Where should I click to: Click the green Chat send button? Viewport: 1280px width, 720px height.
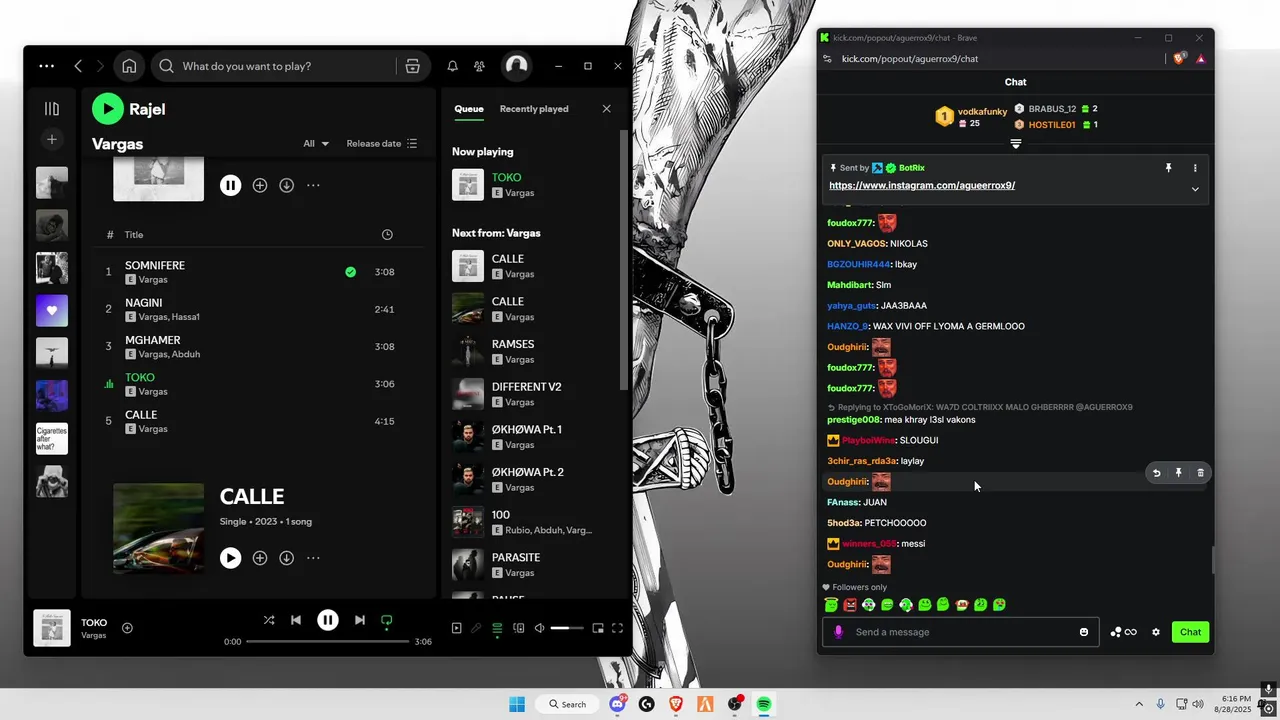click(1190, 632)
